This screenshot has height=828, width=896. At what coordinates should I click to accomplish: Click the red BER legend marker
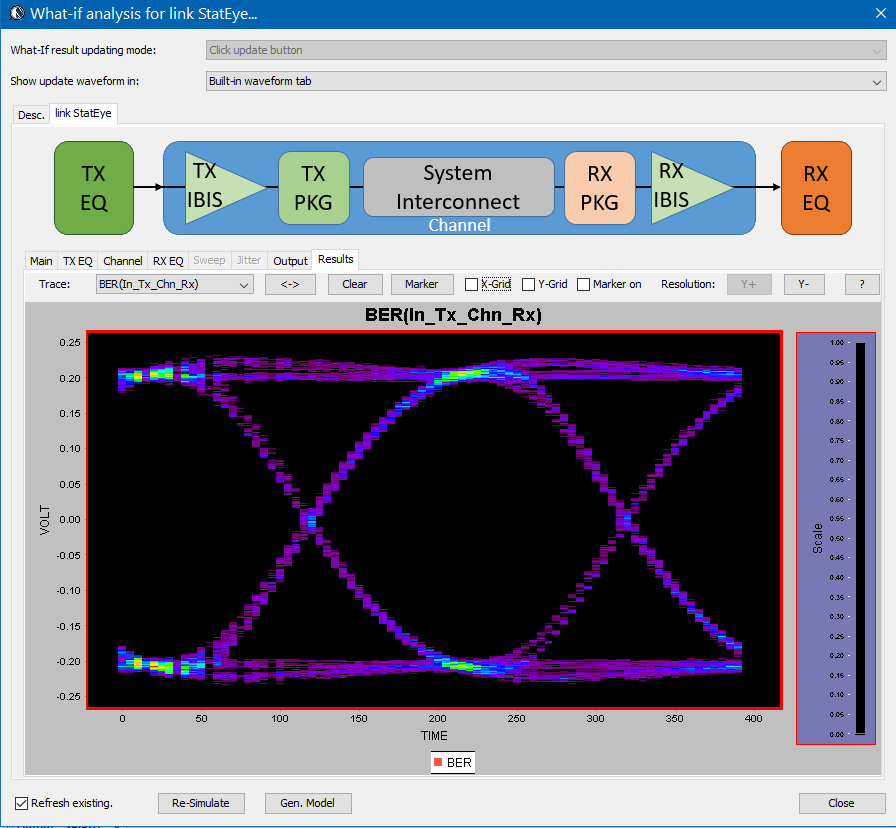coord(439,763)
